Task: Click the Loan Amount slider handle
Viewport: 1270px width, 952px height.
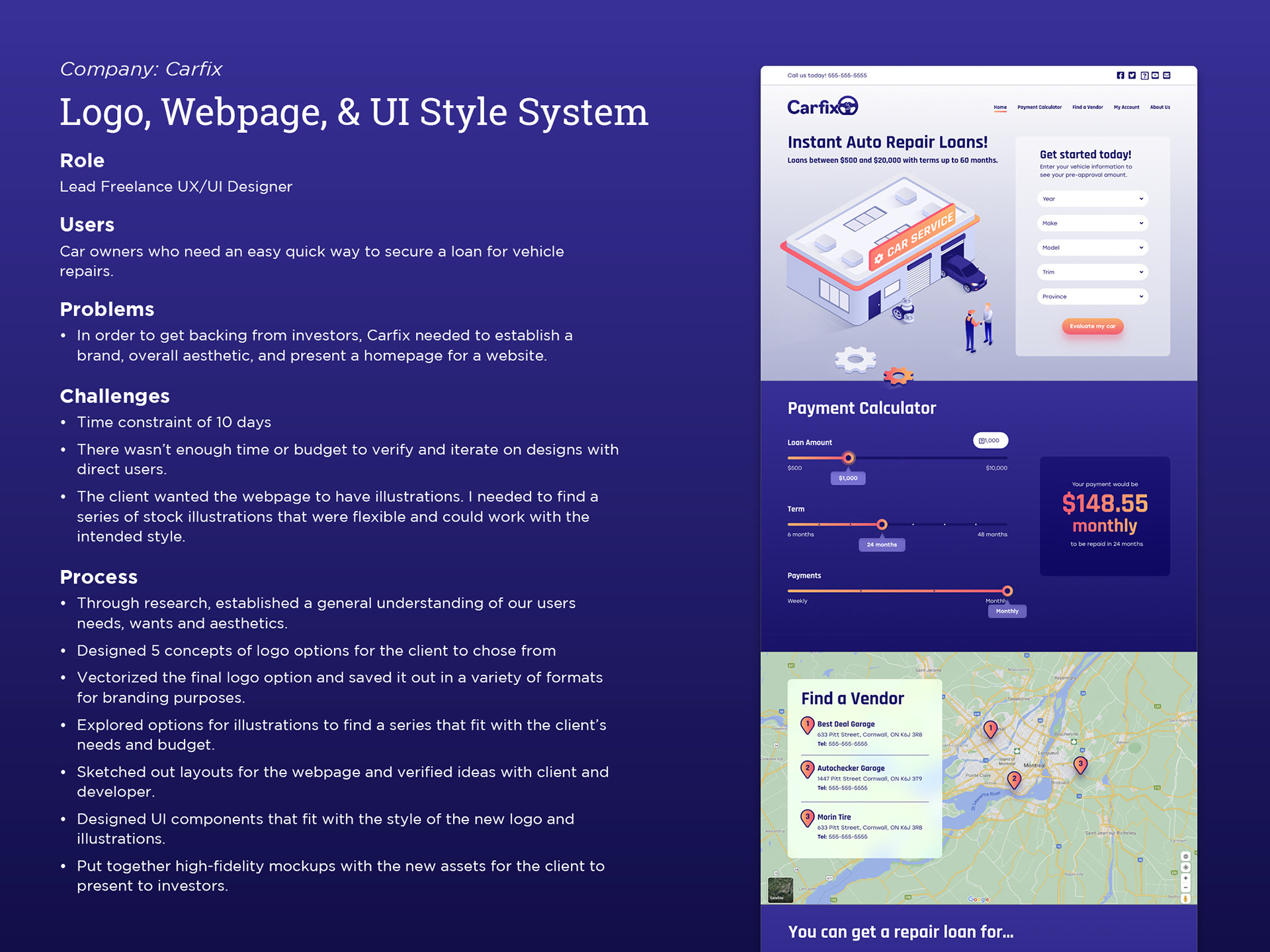Action: 848,457
